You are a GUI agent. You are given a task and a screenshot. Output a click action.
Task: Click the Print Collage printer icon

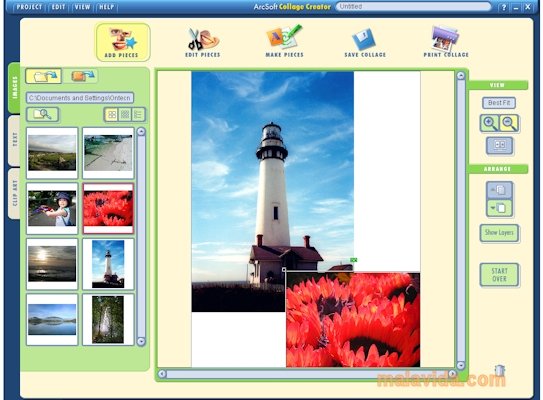pos(446,42)
